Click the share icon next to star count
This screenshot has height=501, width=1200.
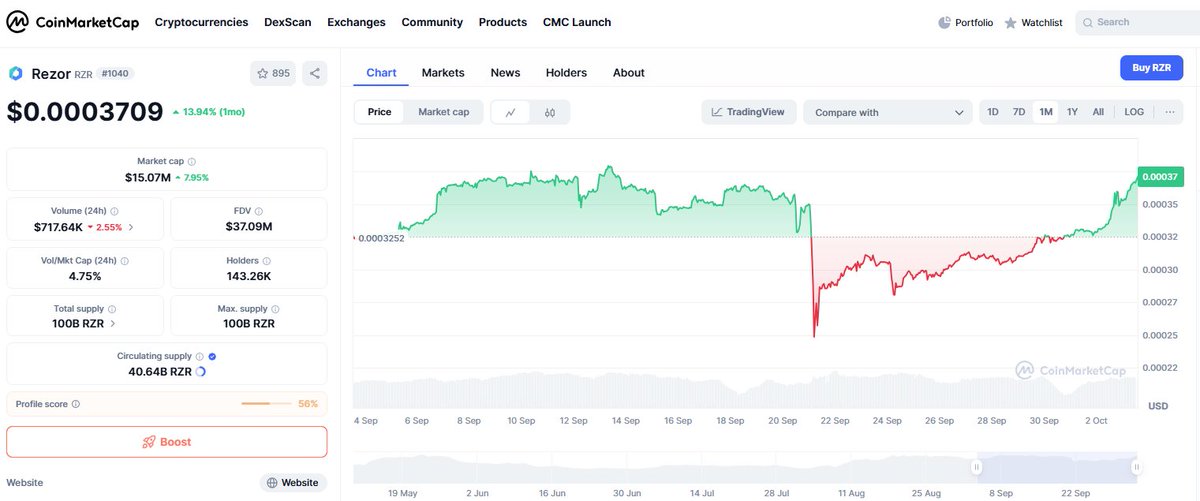tap(314, 73)
